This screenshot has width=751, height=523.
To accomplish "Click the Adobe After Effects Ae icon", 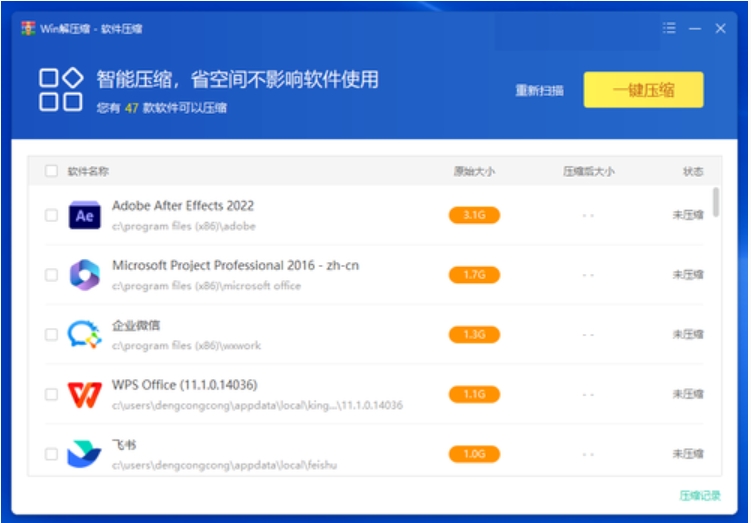I will click(x=85, y=215).
